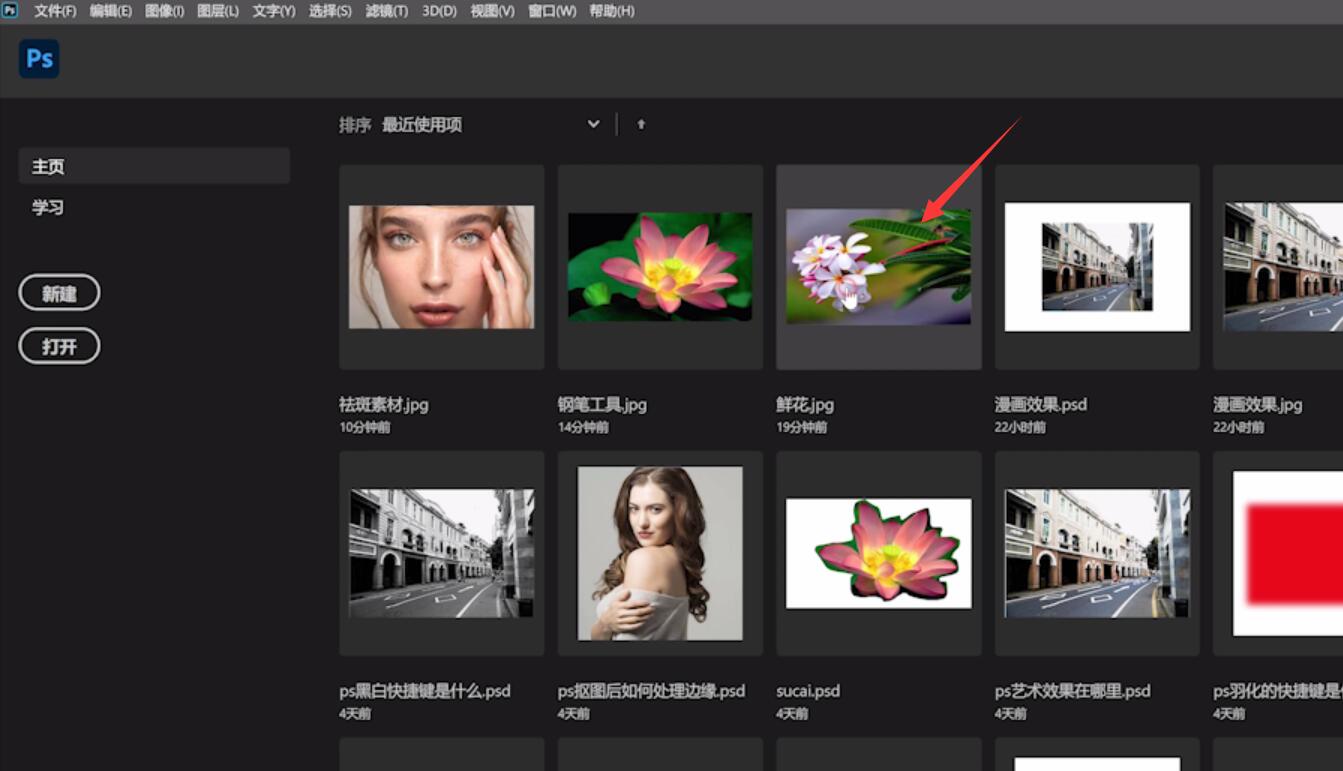Open the 图层(L) menu
The image size is (1343, 771).
point(218,11)
